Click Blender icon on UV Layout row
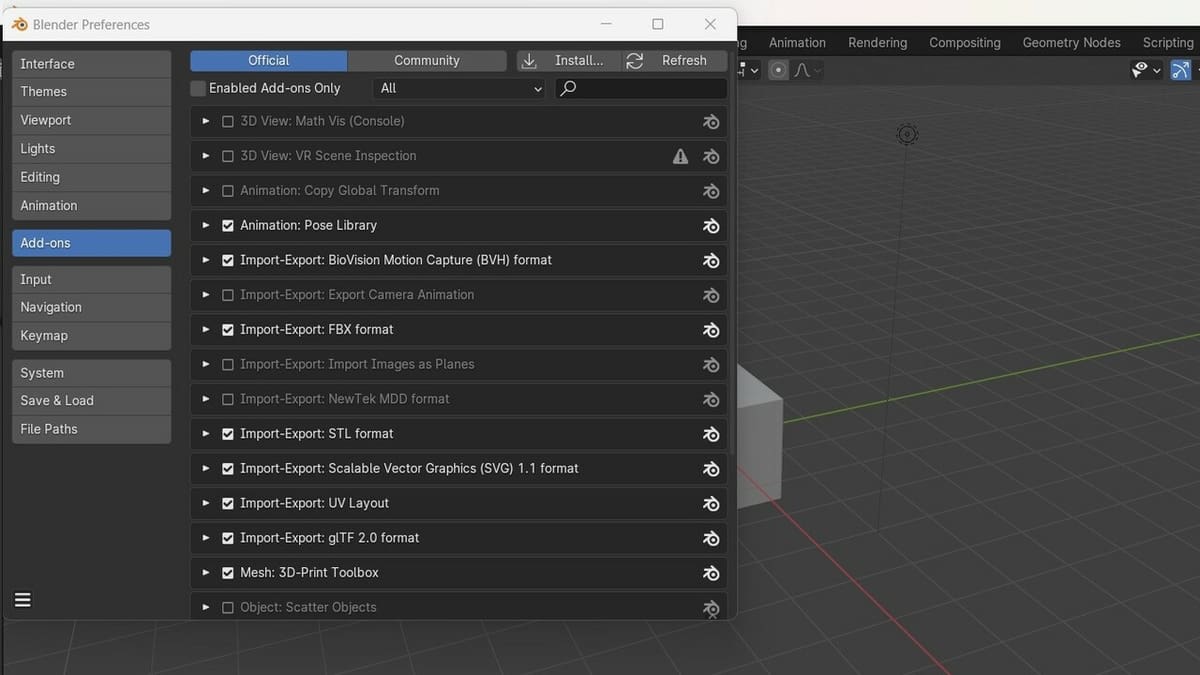Viewport: 1200px width, 675px height. point(711,503)
